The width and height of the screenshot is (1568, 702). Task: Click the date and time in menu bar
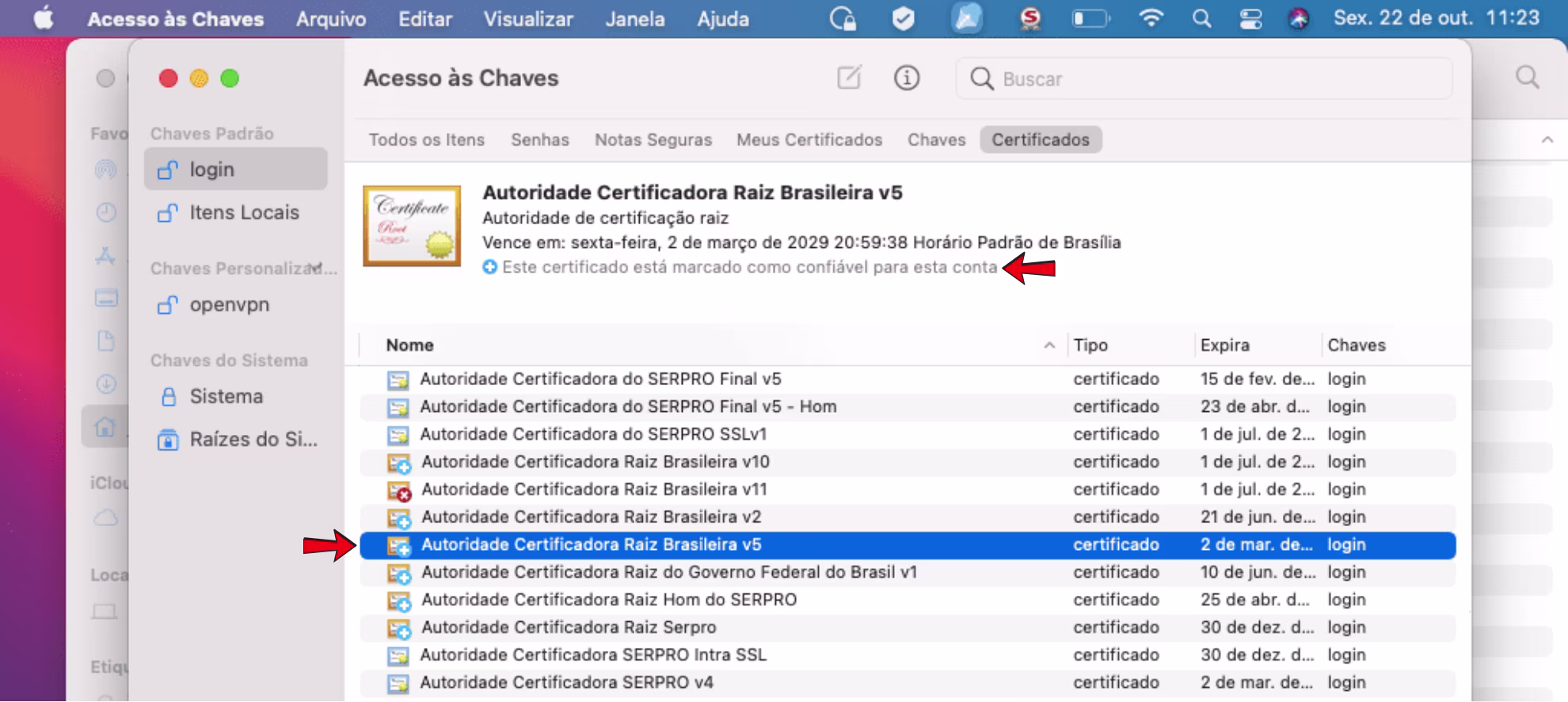pos(1437,18)
